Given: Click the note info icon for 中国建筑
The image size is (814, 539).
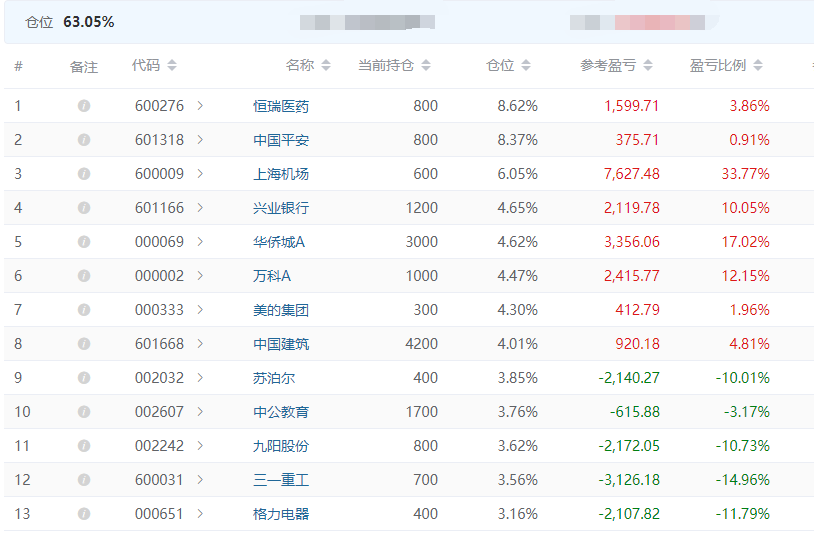Looking at the screenshot, I should coord(84,344).
